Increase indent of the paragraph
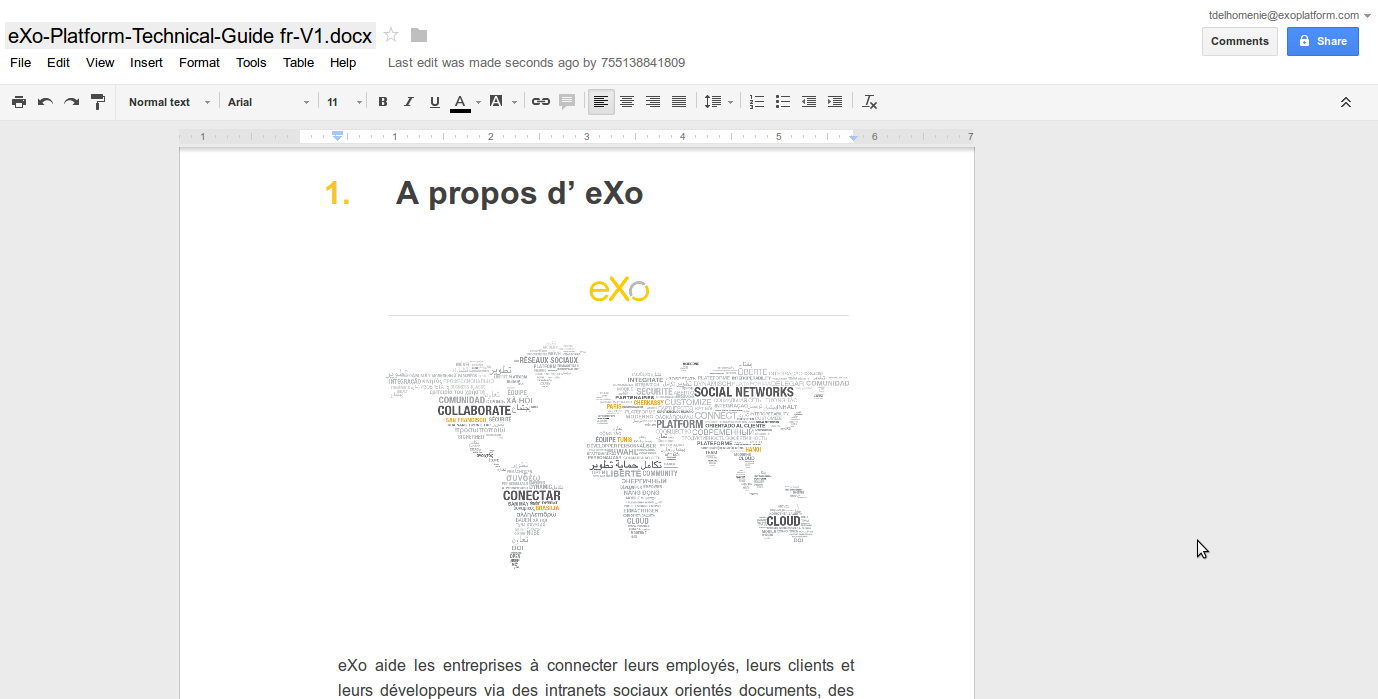This screenshot has height=699, width=1378. 835,102
